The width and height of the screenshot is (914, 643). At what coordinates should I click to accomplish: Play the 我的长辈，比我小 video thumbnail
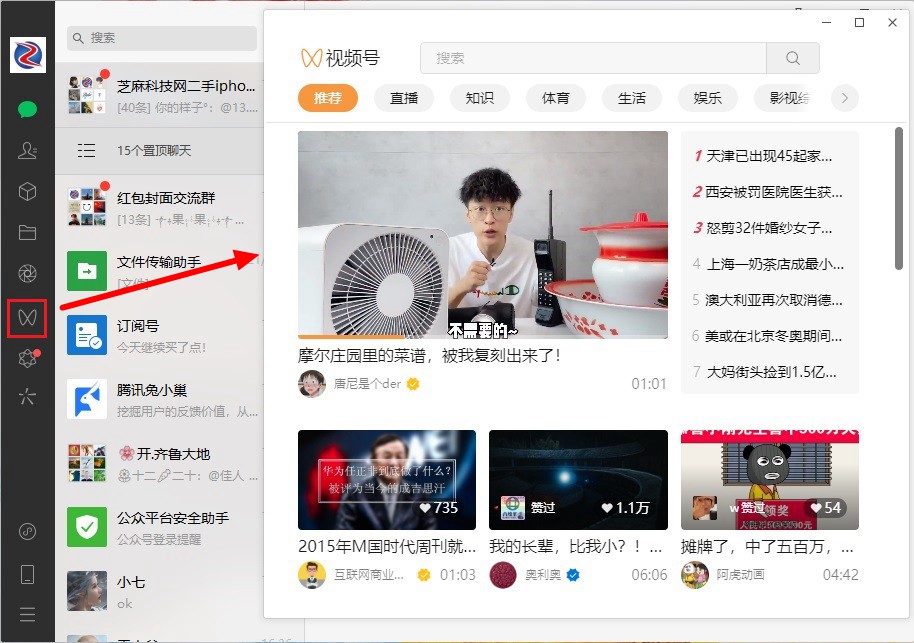578,480
